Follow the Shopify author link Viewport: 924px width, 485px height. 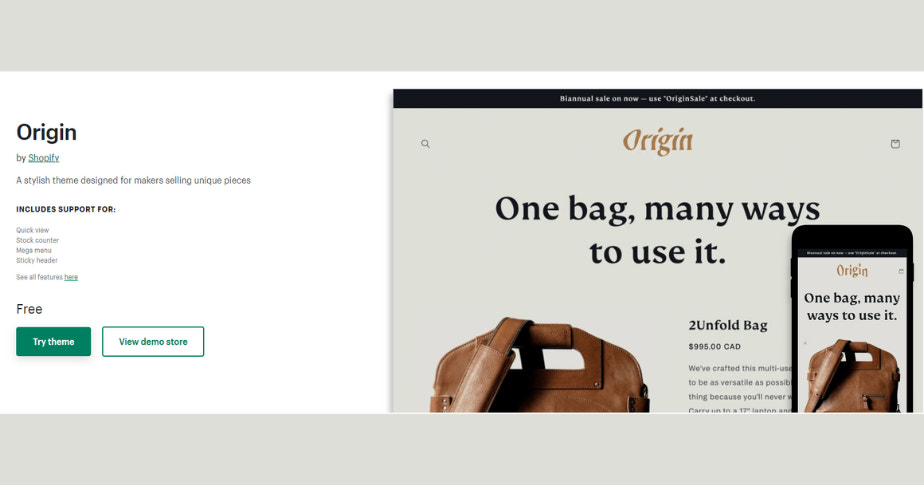(43, 158)
